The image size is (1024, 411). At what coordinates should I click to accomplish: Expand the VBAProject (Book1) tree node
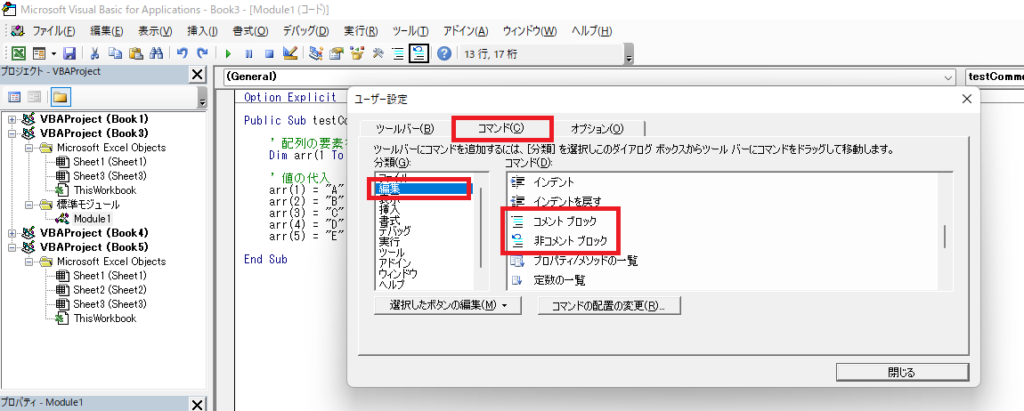12,119
